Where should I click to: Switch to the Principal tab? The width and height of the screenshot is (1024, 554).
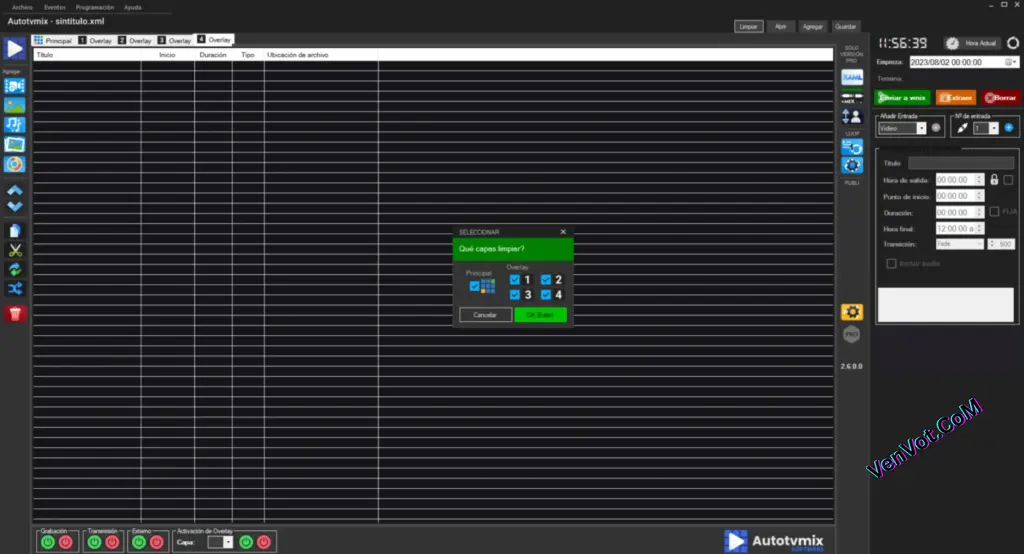pyautogui.click(x=53, y=41)
